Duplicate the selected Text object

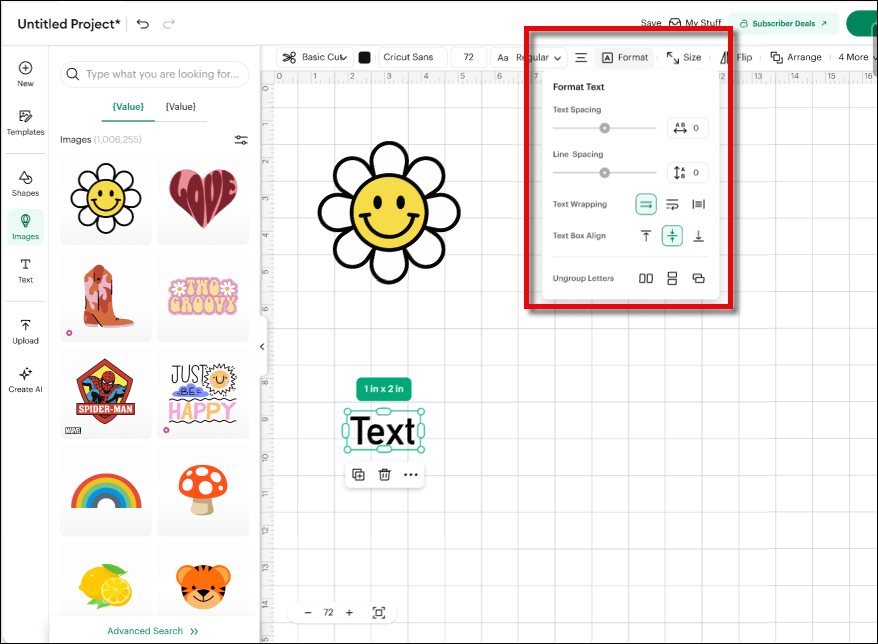pyautogui.click(x=358, y=474)
